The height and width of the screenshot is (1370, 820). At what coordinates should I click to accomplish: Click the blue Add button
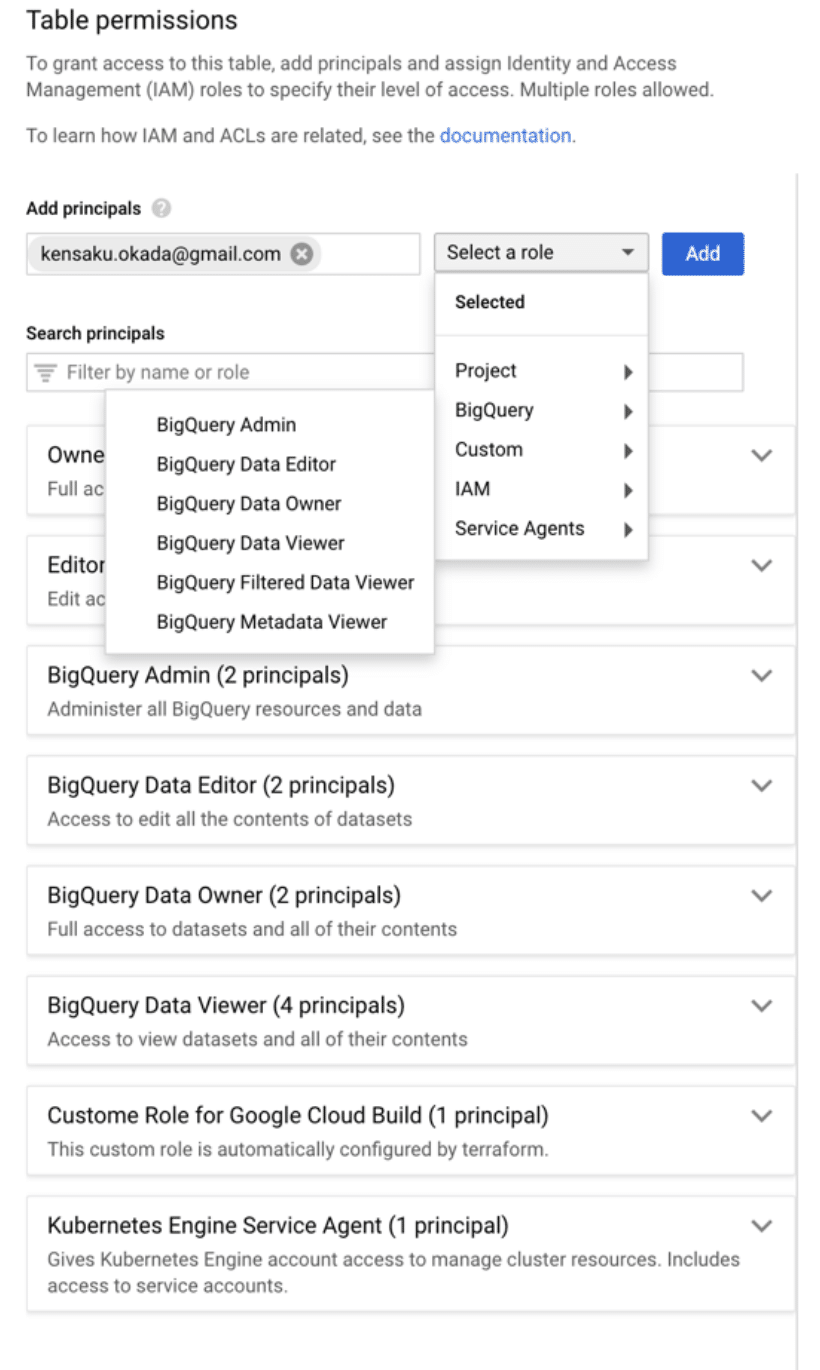(703, 253)
